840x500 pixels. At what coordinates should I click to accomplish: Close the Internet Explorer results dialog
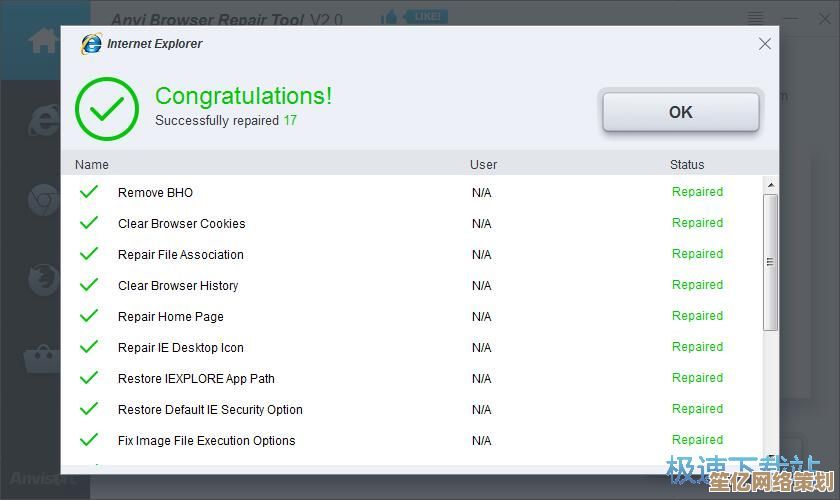(764, 44)
